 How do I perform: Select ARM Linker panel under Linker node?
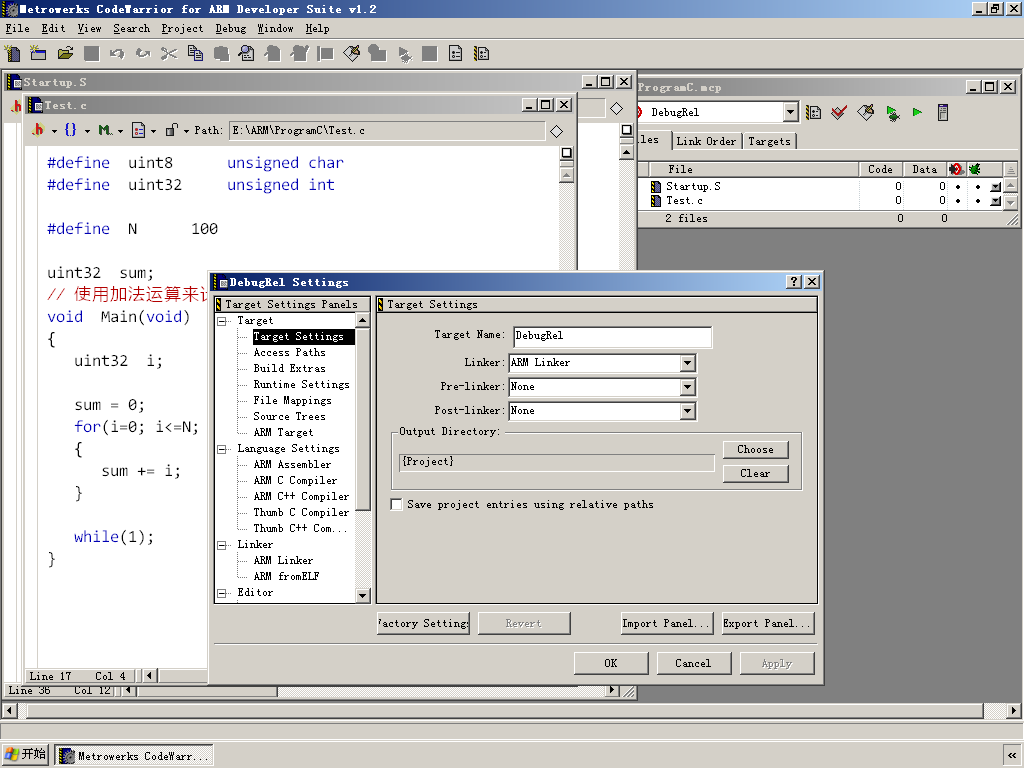283,560
